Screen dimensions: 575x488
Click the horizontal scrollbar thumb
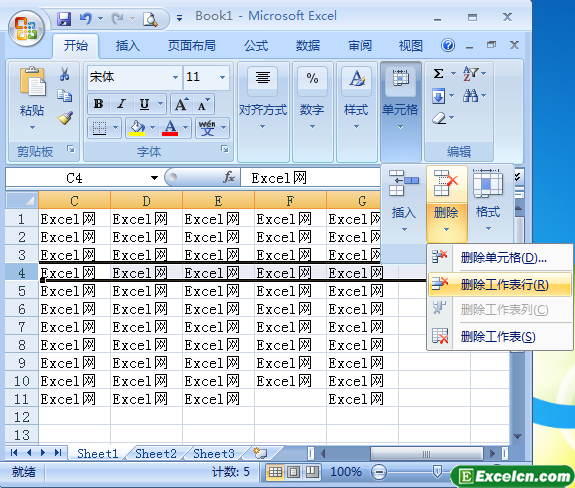click(x=426, y=454)
